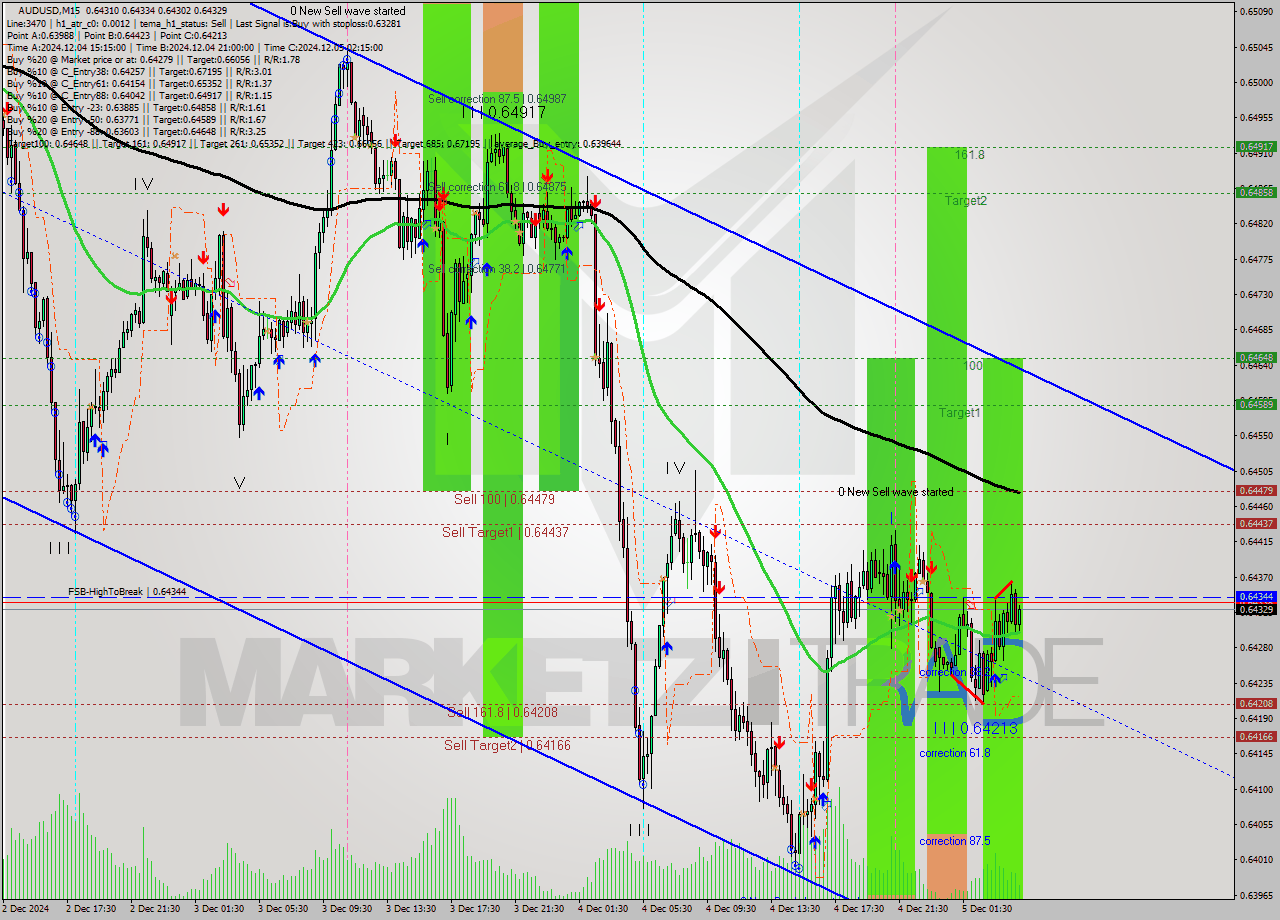Viewport: 1280px width, 920px height.
Task: Click the '2 Dec 17:30' time axis label
Action: 89,909
